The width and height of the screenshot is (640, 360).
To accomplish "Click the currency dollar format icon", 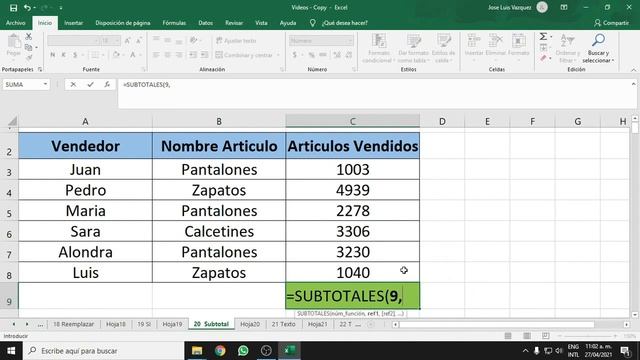I will pyautogui.click(x=295, y=55).
